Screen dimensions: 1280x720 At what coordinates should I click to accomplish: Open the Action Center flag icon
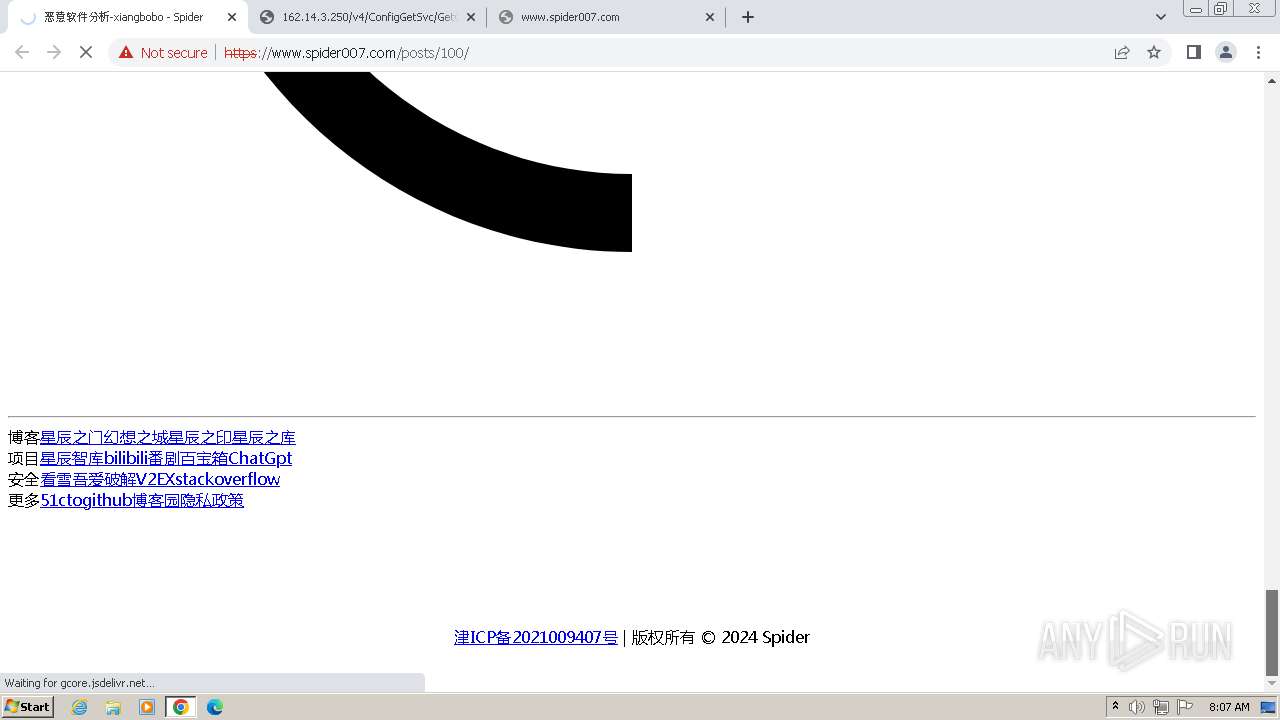[1185, 707]
